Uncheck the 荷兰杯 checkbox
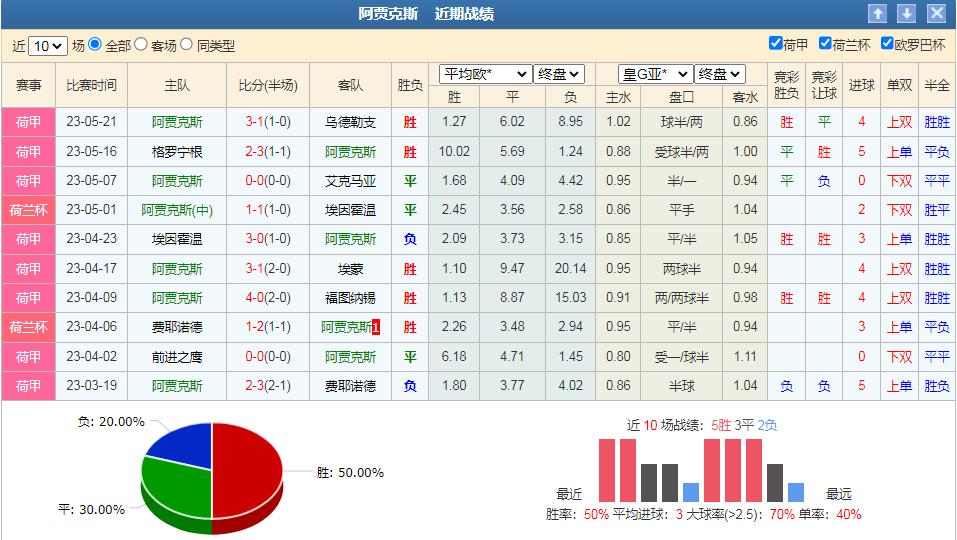 (825, 43)
